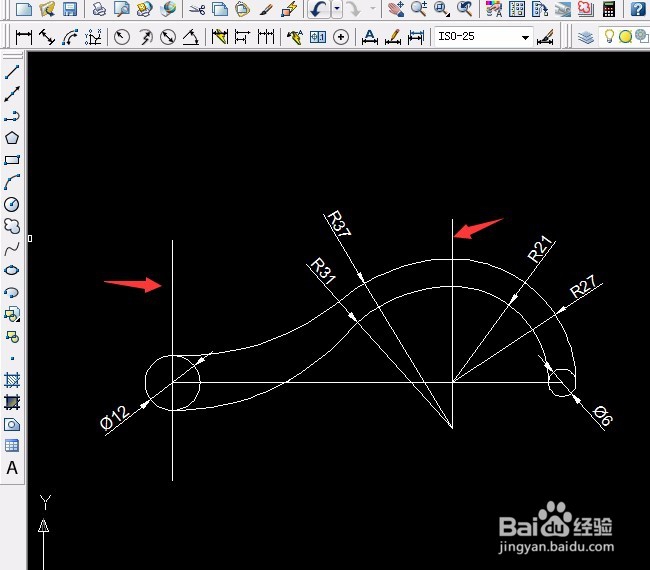Create a new drawing with New icon
The height and width of the screenshot is (570, 650).
click(x=23, y=8)
